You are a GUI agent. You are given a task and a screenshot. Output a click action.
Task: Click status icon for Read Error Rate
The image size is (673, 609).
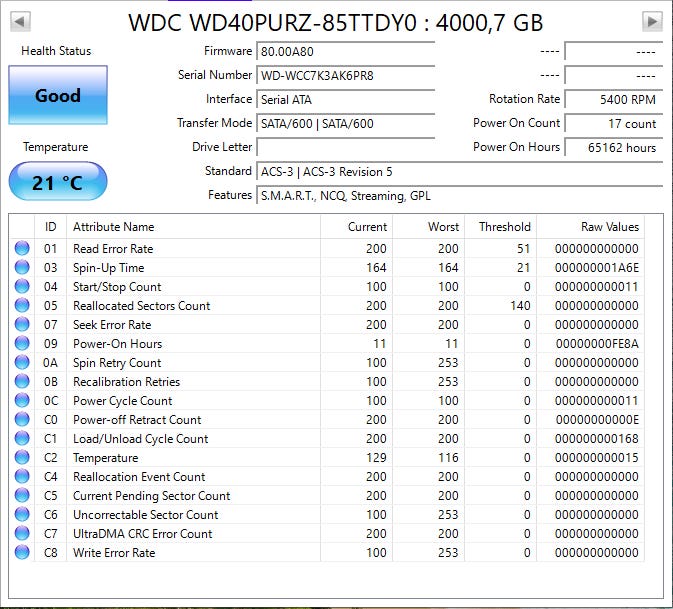(22, 248)
